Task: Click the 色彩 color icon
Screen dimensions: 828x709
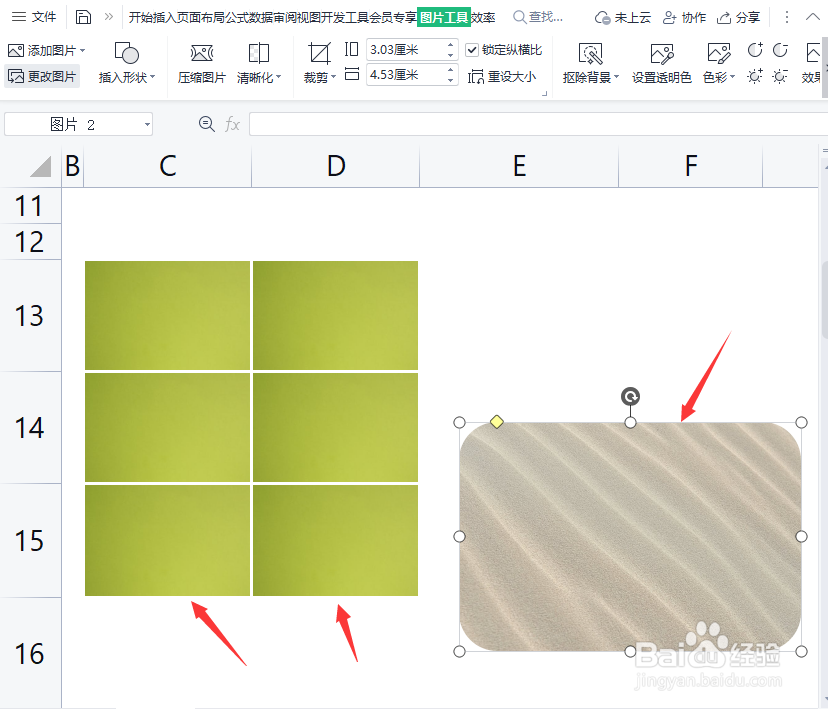Action: pos(719,54)
